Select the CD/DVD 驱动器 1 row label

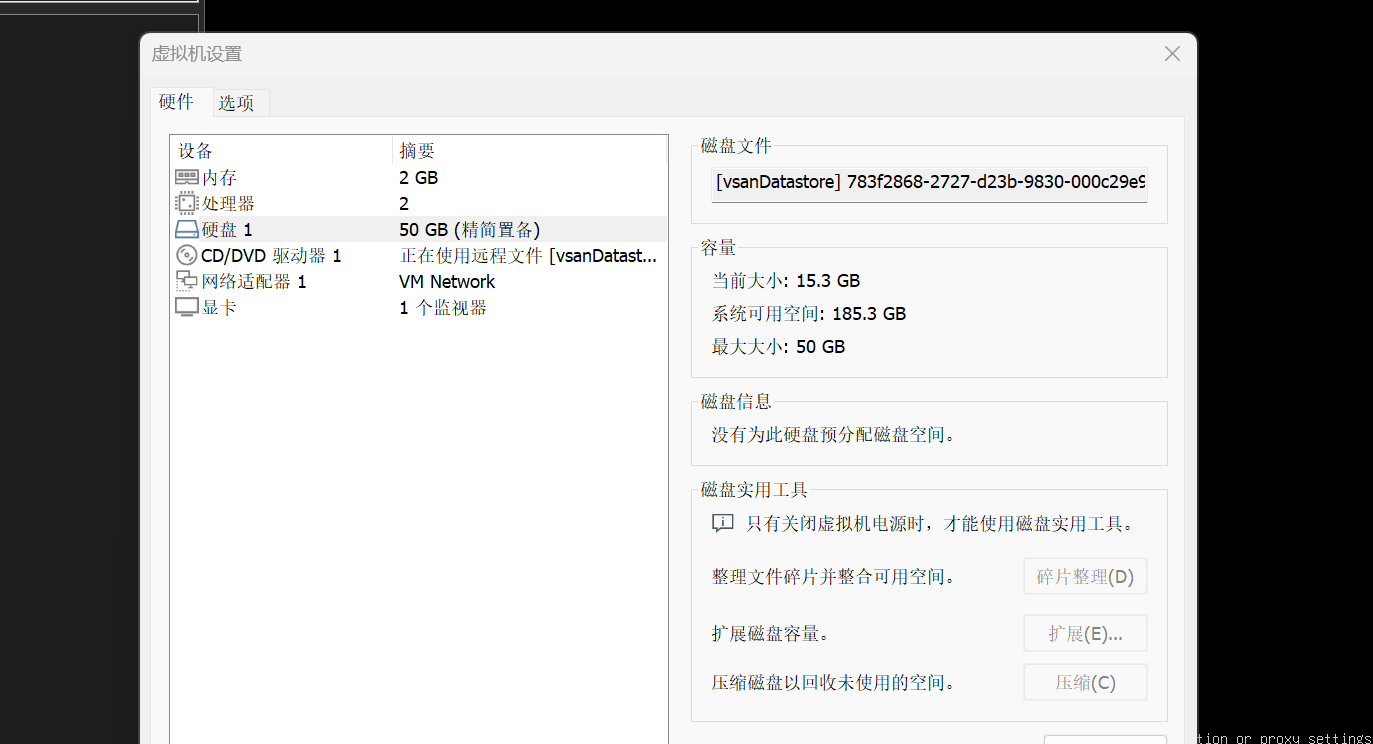pyautogui.click(x=271, y=256)
